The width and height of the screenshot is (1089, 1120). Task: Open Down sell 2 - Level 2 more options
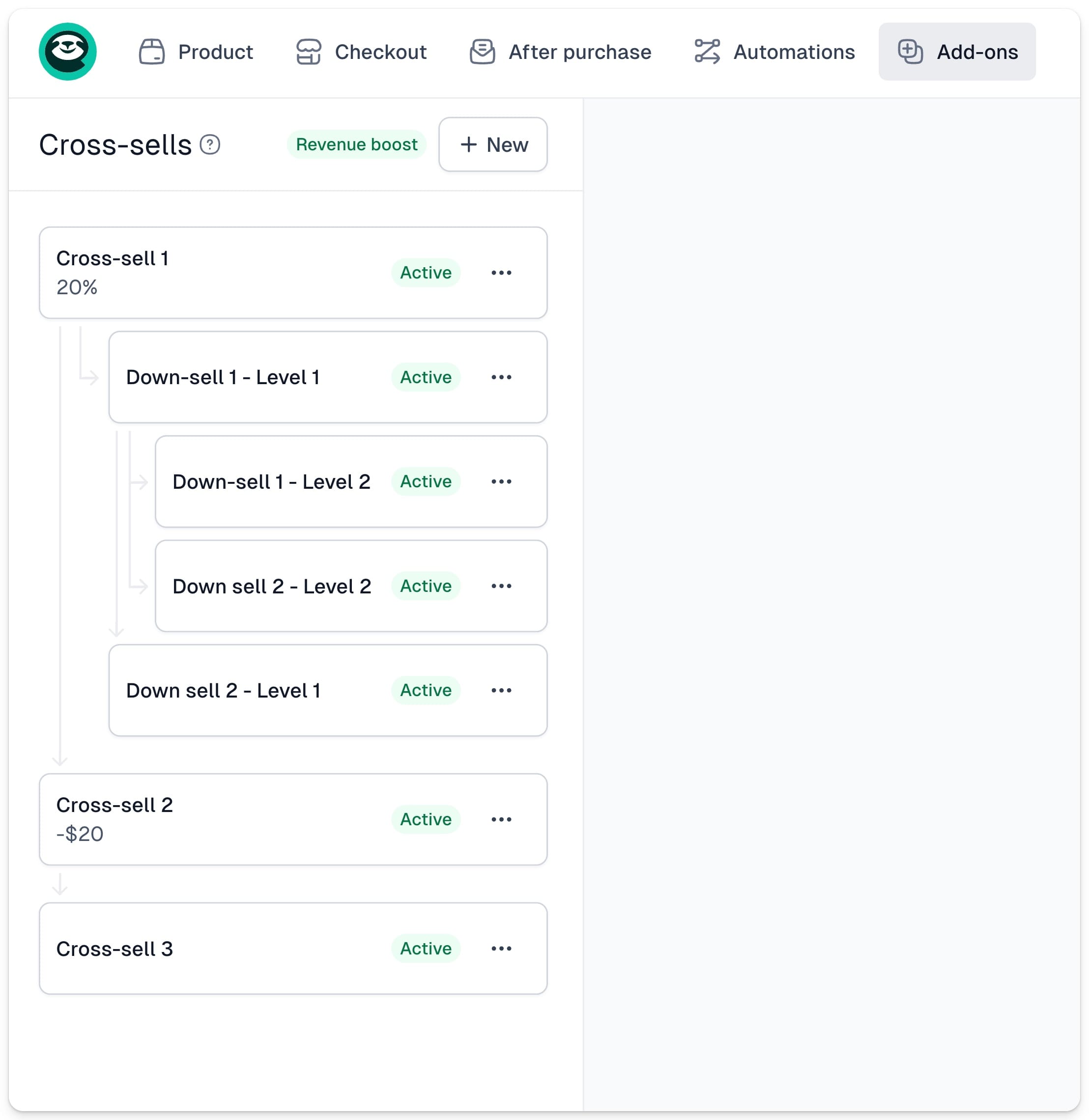point(501,586)
